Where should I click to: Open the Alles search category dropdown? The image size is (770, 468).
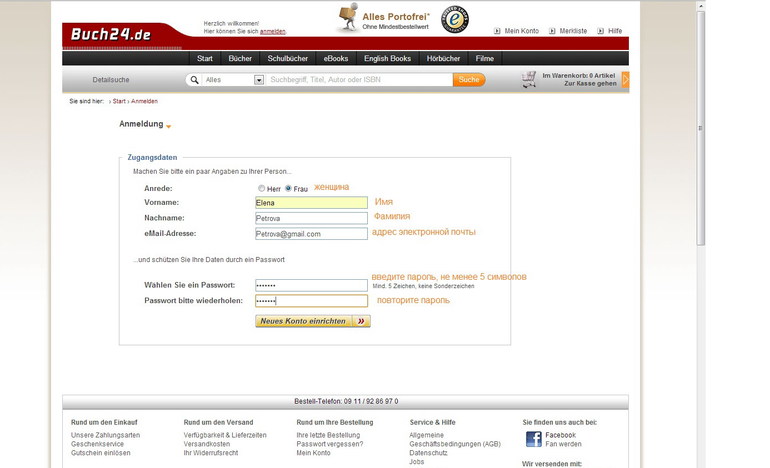[x=259, y=80]
